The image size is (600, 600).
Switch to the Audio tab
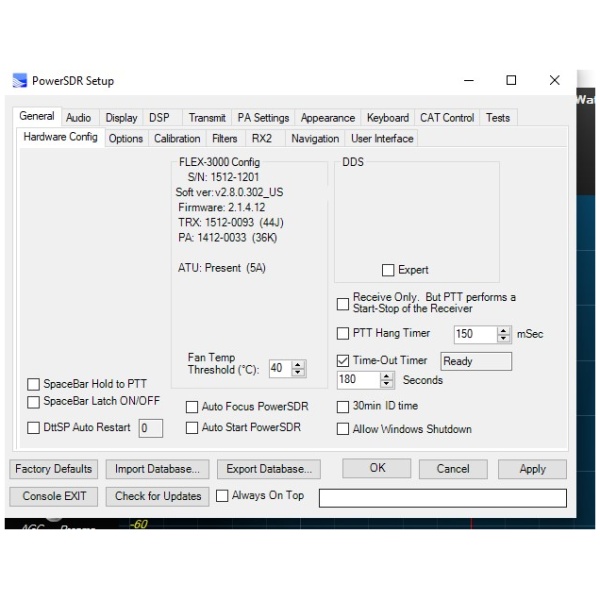(x=79, y=118)
